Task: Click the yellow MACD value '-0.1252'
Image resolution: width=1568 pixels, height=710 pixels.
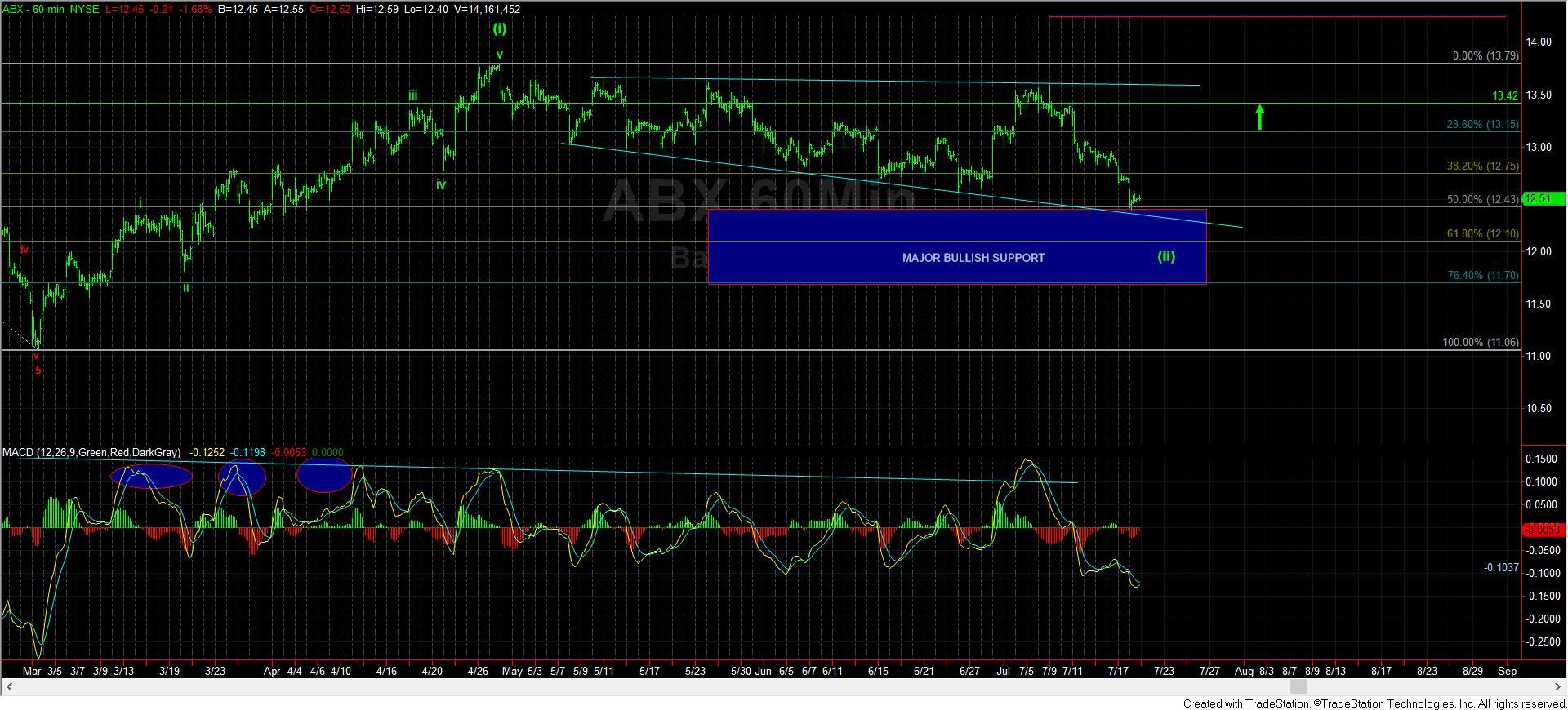Action: [207, 452]
